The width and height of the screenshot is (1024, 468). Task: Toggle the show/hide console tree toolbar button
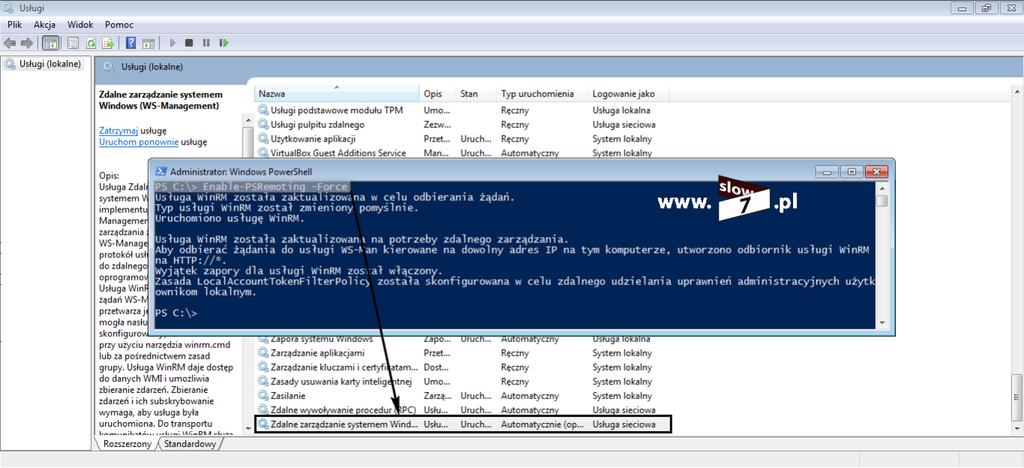click(50, 43)
